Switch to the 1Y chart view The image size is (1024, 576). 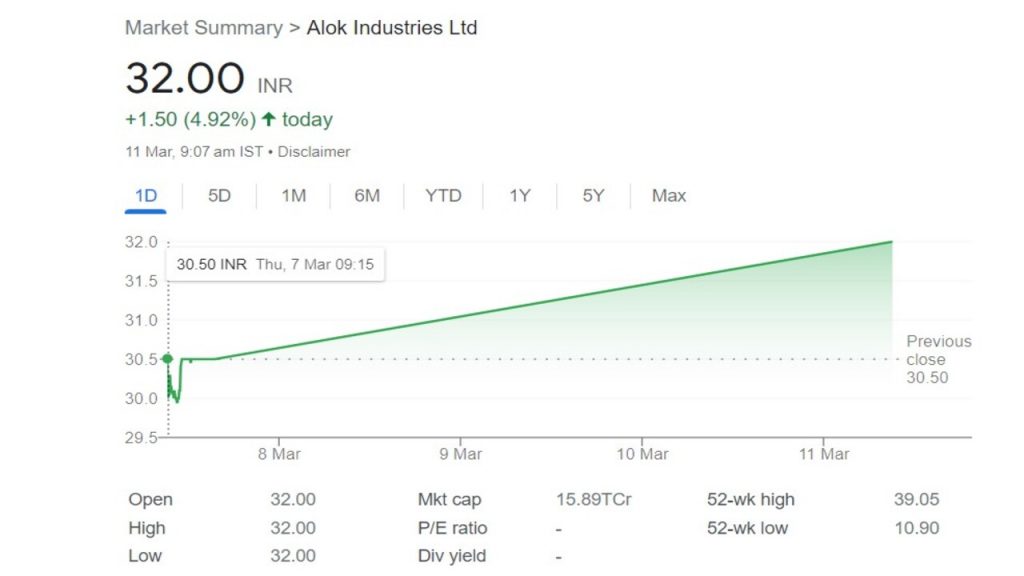[520, 196]
